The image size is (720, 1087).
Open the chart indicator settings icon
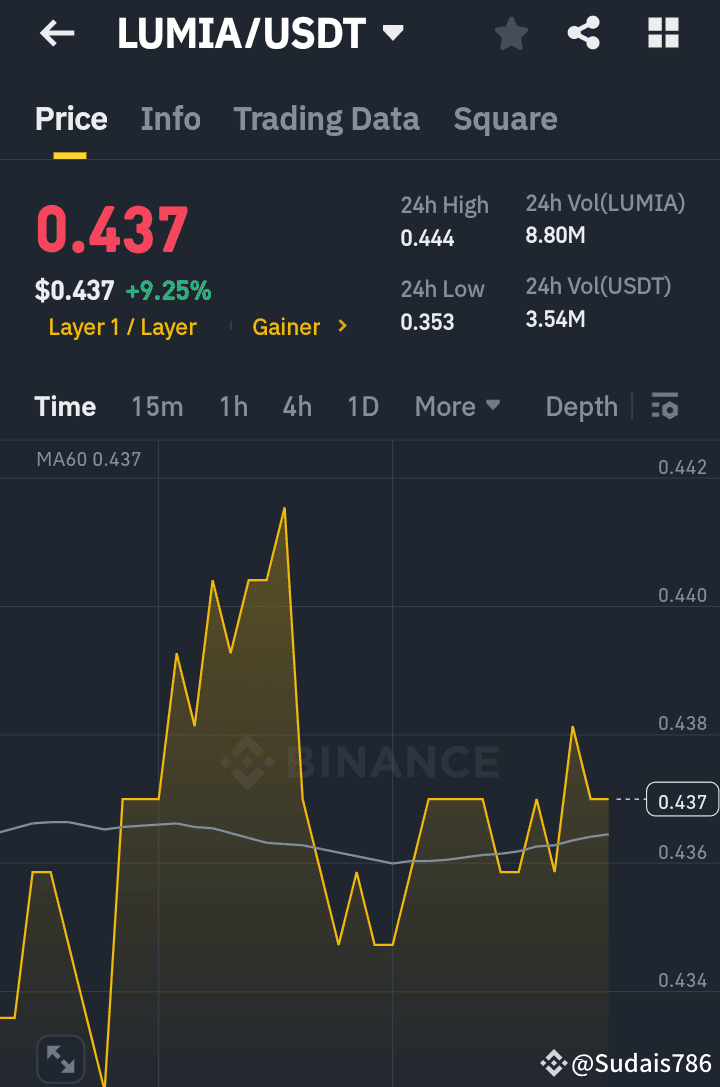coord(664,406)
